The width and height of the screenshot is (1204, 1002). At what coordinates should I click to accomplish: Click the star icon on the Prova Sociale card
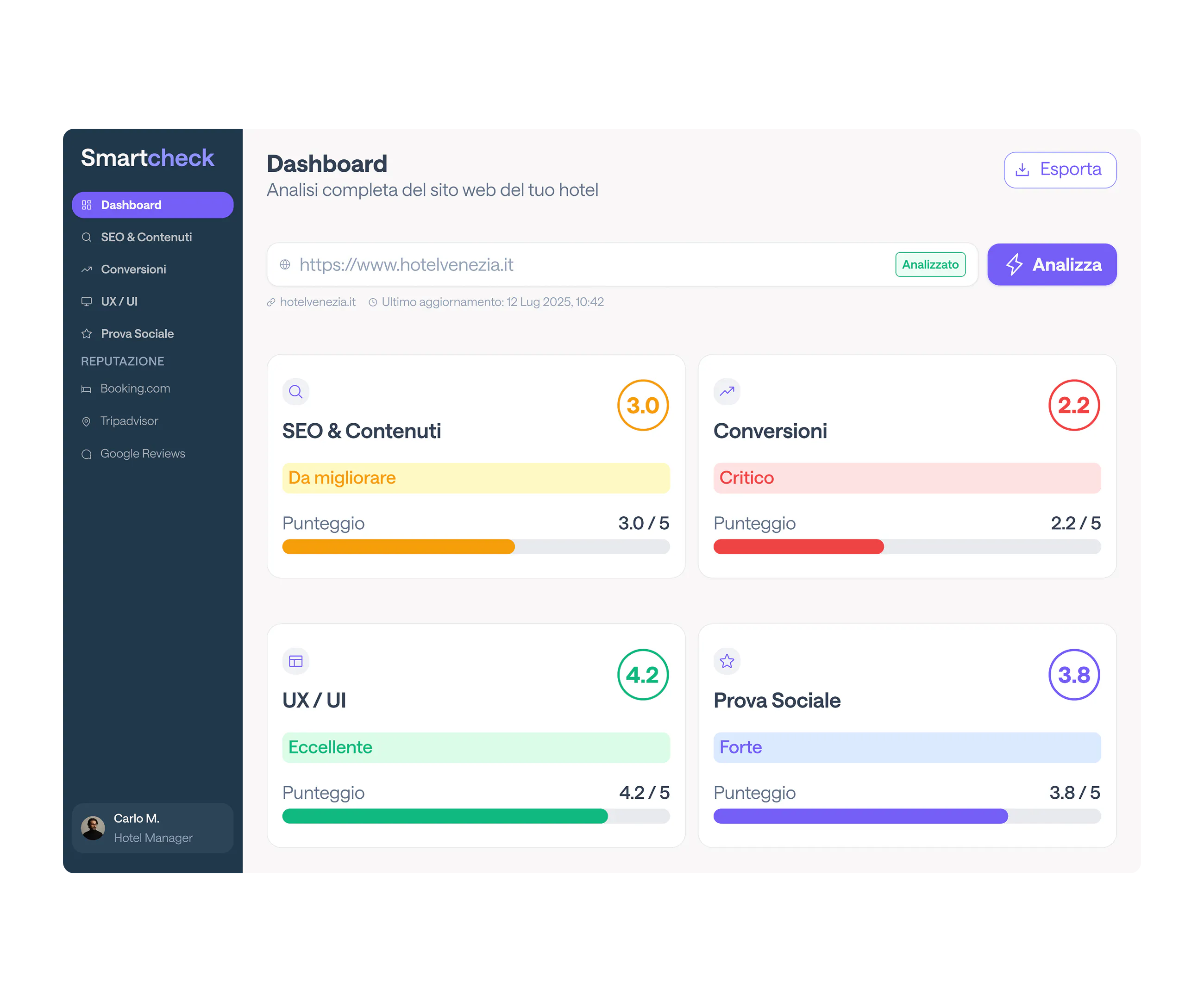[727, 661]
